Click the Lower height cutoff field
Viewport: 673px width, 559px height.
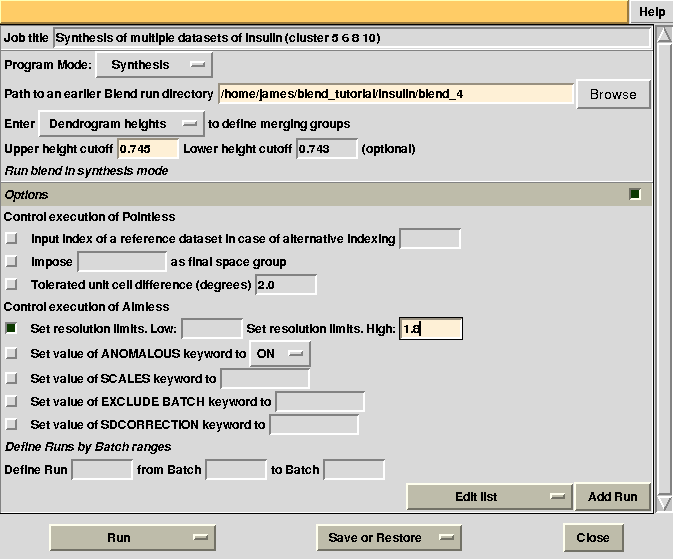tap(326, 149)
